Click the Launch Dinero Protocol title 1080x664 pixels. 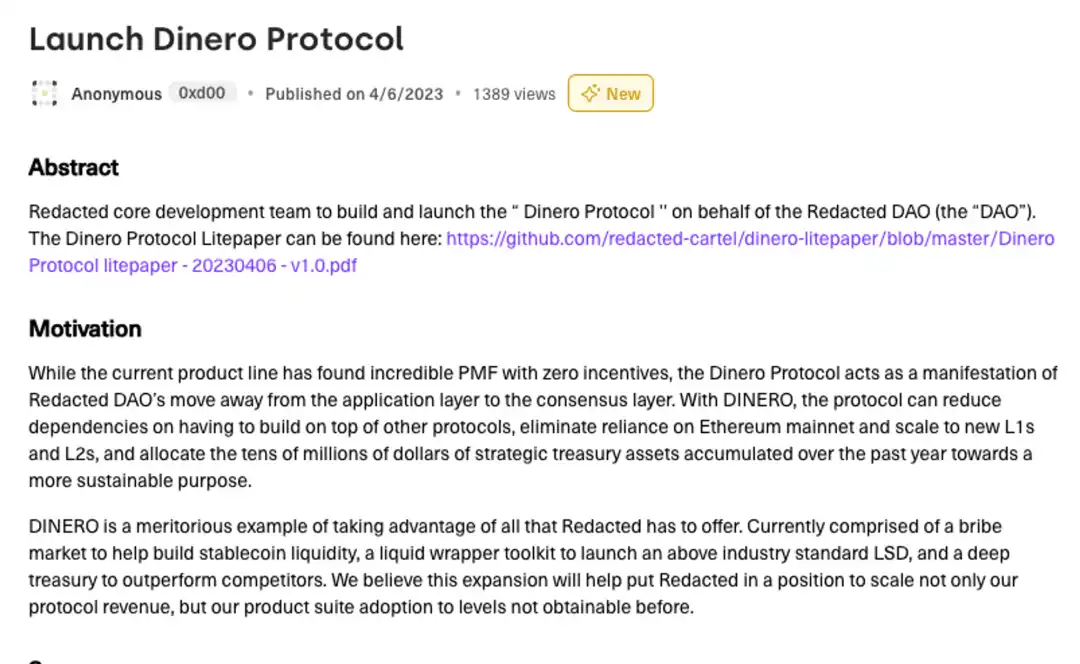(x=216, y=39)
